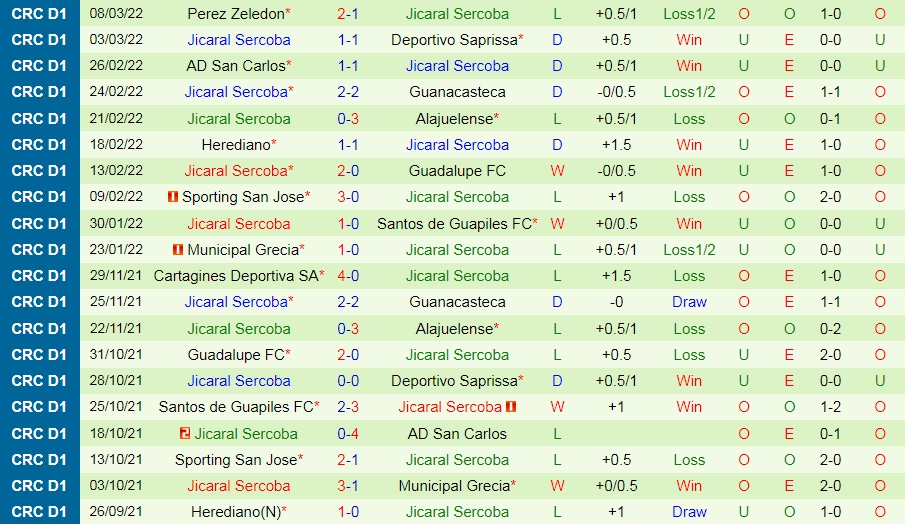905x524 pixels.
Task: Click red card icon after Jicaral Sercoba, 25/10/21 row
Action: tap(511, 407)
